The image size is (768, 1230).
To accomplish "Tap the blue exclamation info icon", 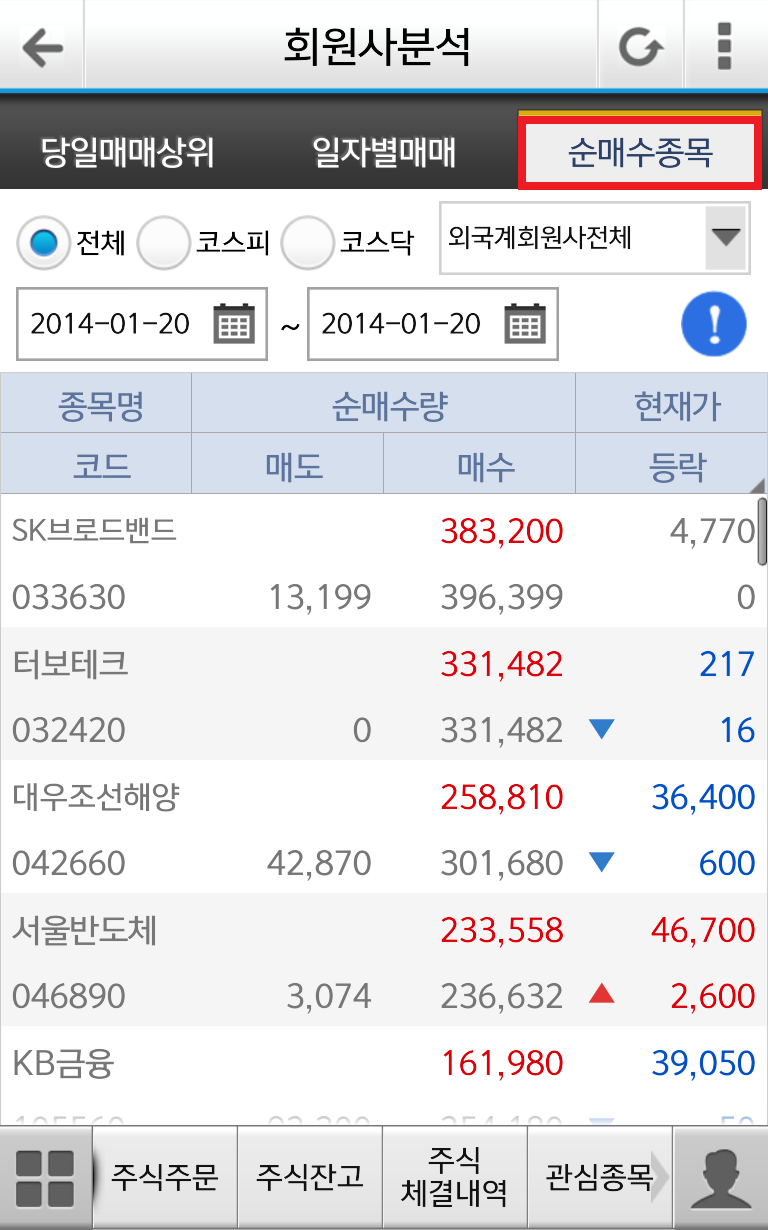I will (714, 325).
